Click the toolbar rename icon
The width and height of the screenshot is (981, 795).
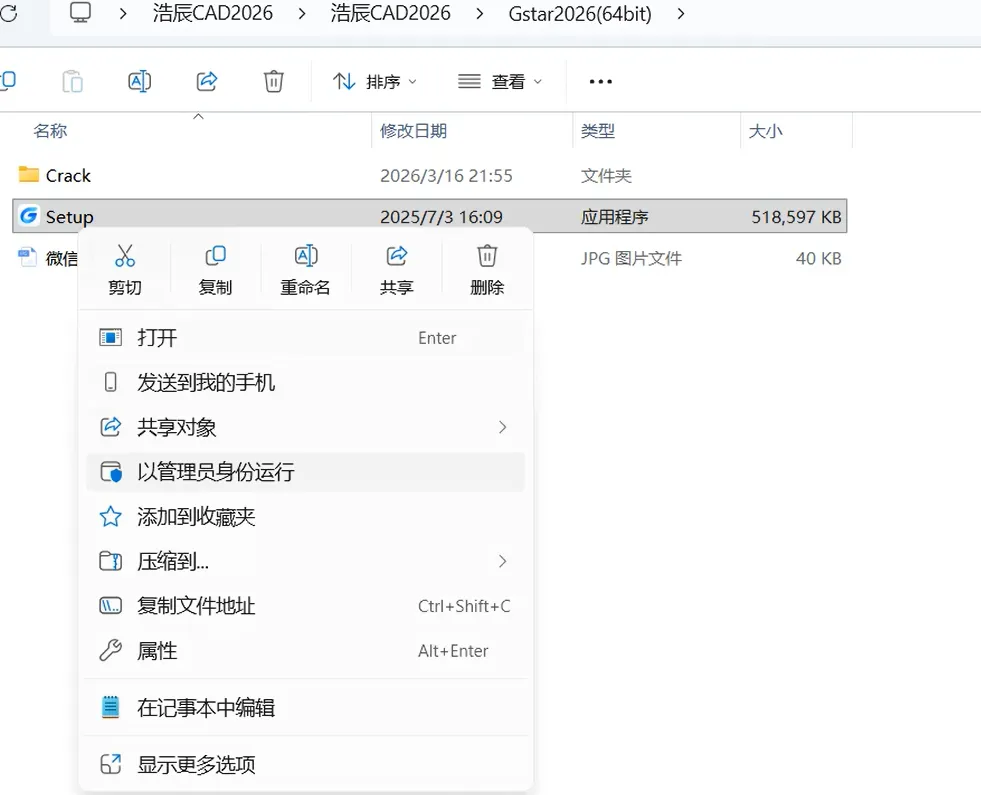[x=140, y=81]
